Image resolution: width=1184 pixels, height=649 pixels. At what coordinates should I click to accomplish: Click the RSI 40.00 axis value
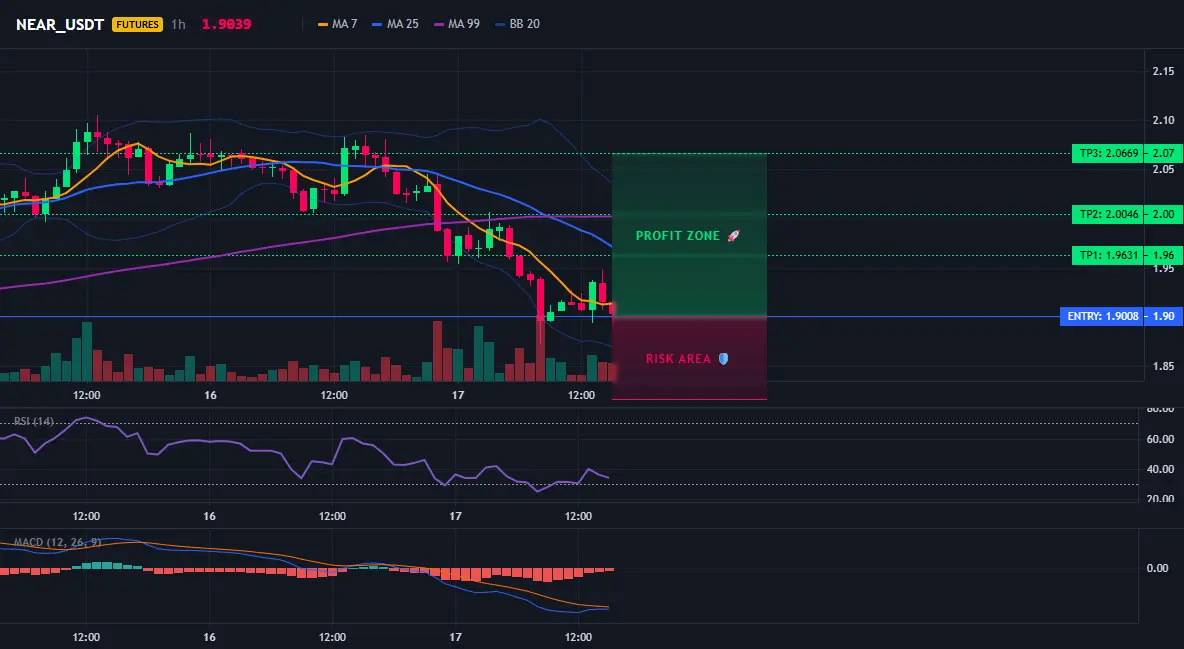point(1160,469)
